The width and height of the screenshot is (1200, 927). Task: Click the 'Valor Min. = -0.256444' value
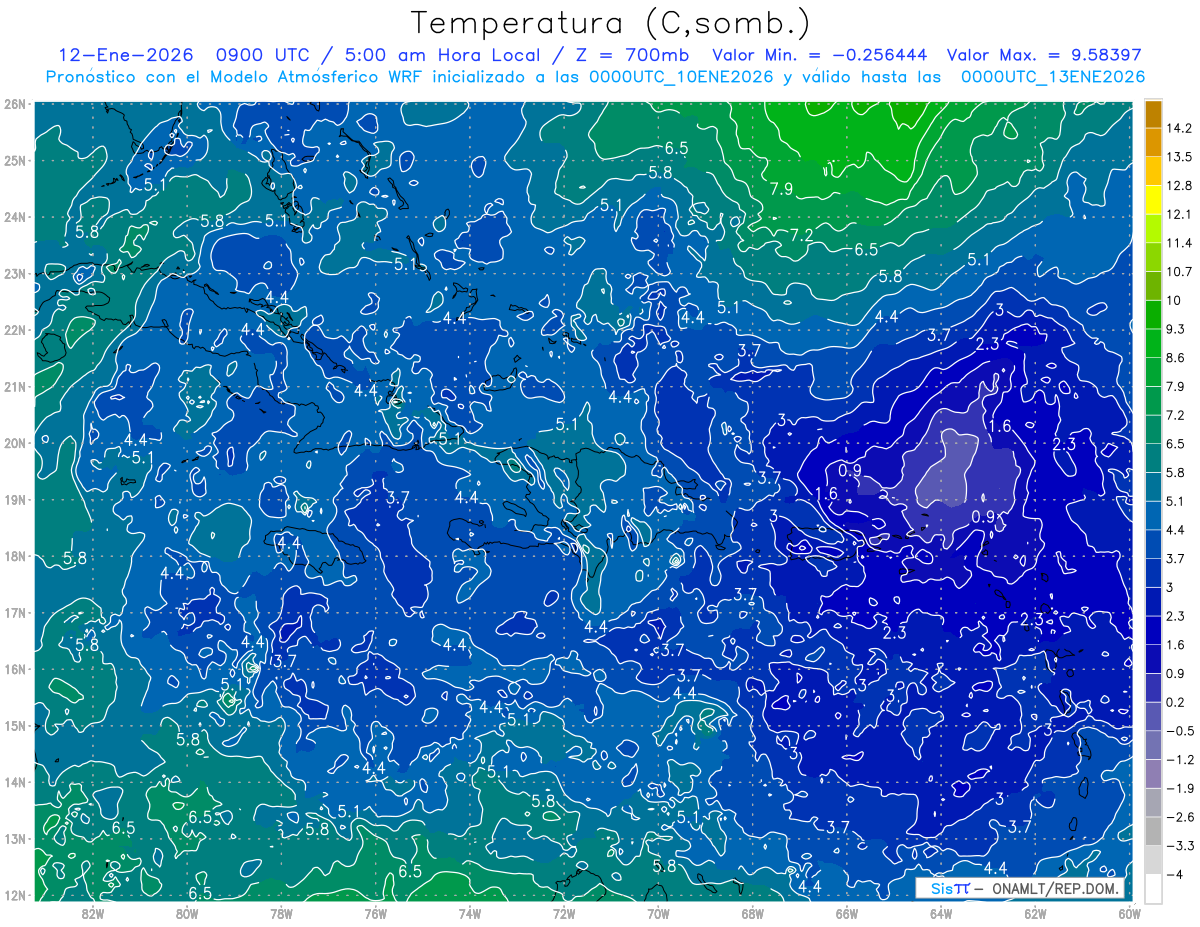coord(819,55)
